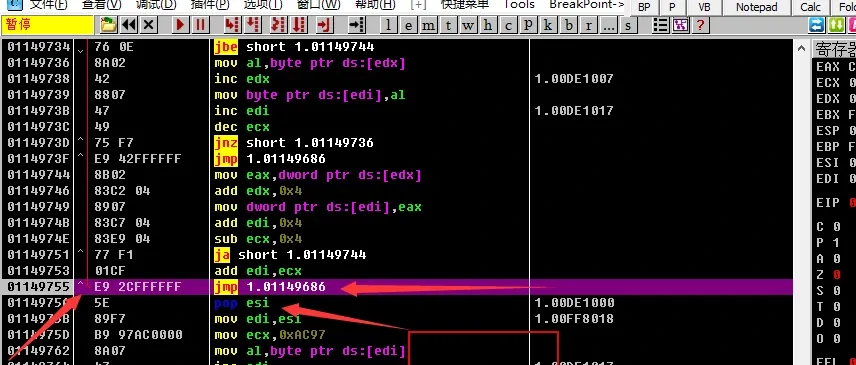Click the appearance options grid icon
This screenshot has width=856, height=365.
pyautogui.click(x=680, y=25)
